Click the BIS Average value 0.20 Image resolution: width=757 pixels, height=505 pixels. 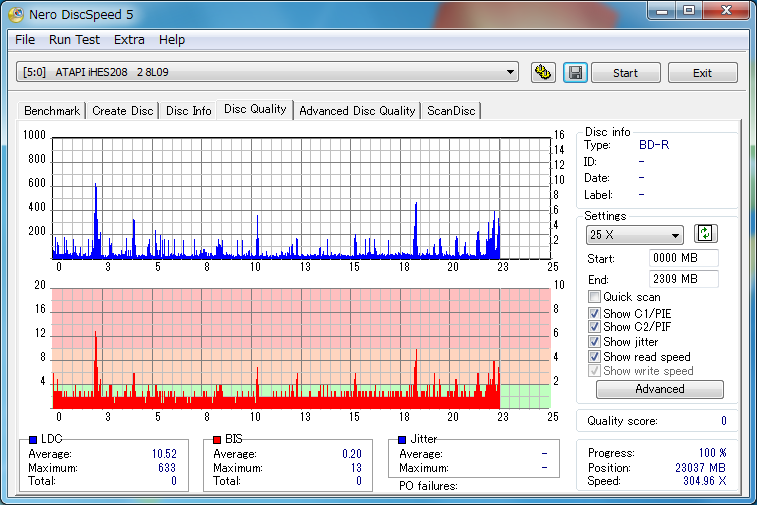[x=351, y=454]
